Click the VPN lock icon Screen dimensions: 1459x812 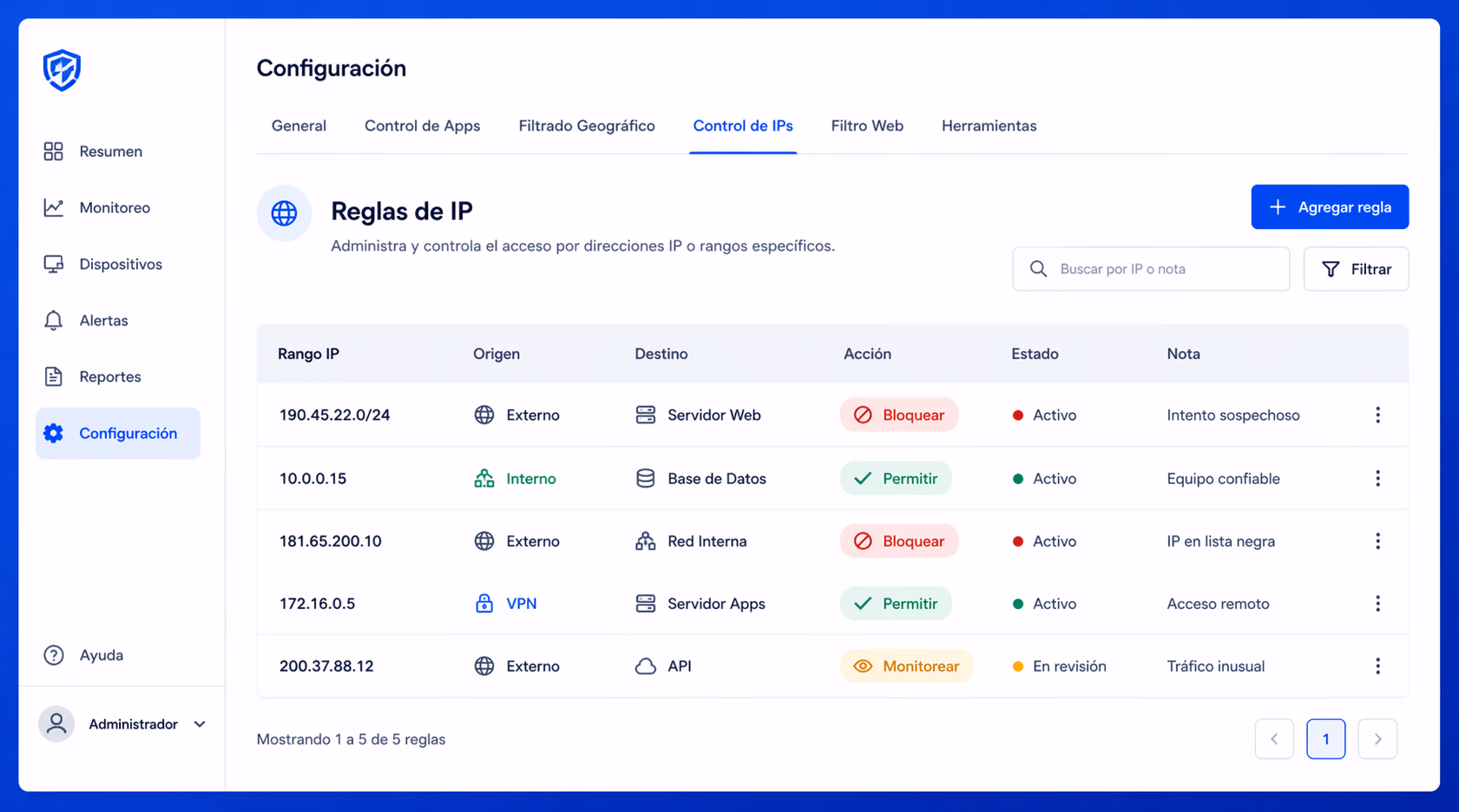point(484,603)
